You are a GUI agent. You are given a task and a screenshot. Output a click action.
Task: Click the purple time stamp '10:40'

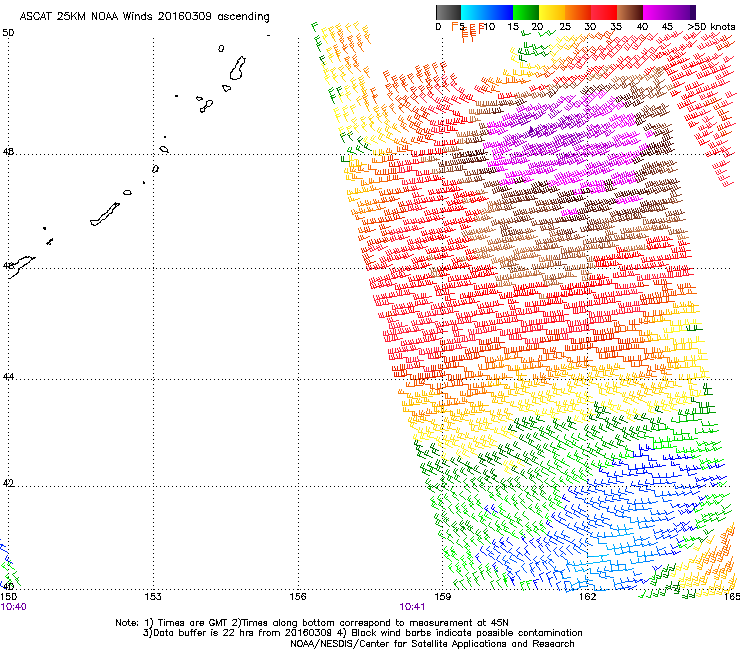[13, 607]
